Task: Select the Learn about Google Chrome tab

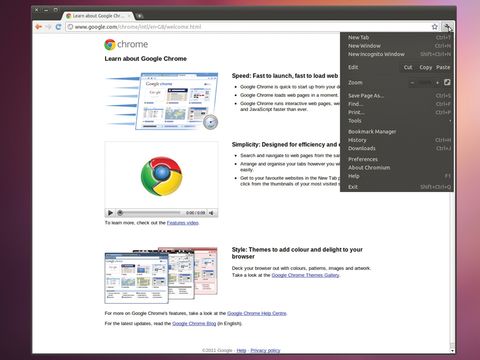Action: click(97, 16)
